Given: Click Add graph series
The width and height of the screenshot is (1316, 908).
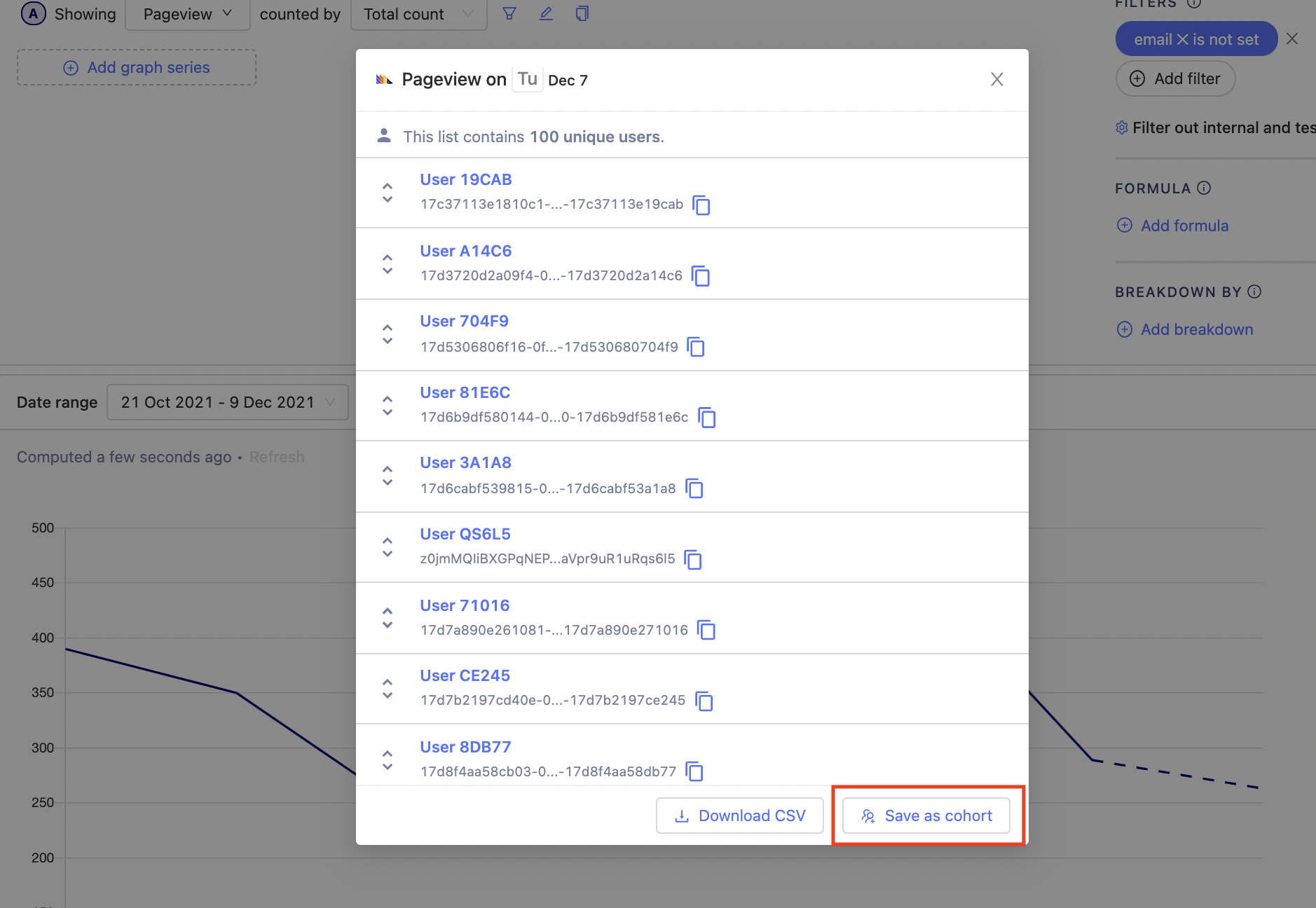Looking at the screenshot, I should 136,67.
